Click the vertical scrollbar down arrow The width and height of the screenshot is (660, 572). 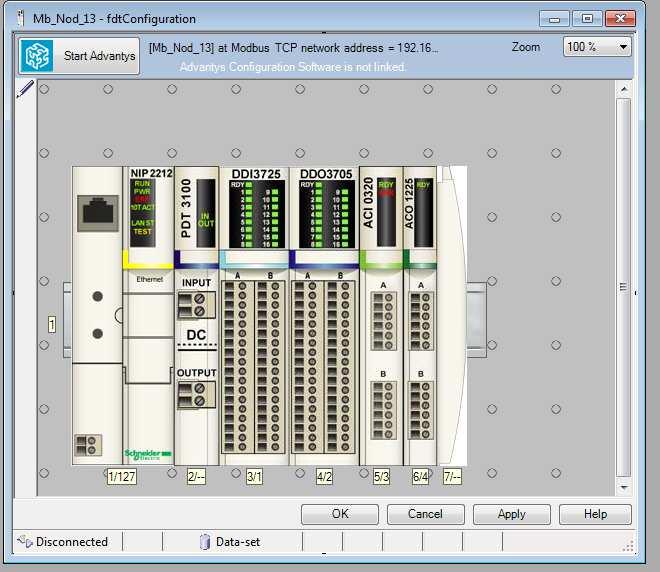pyautogui.click(x=624, y=487)
